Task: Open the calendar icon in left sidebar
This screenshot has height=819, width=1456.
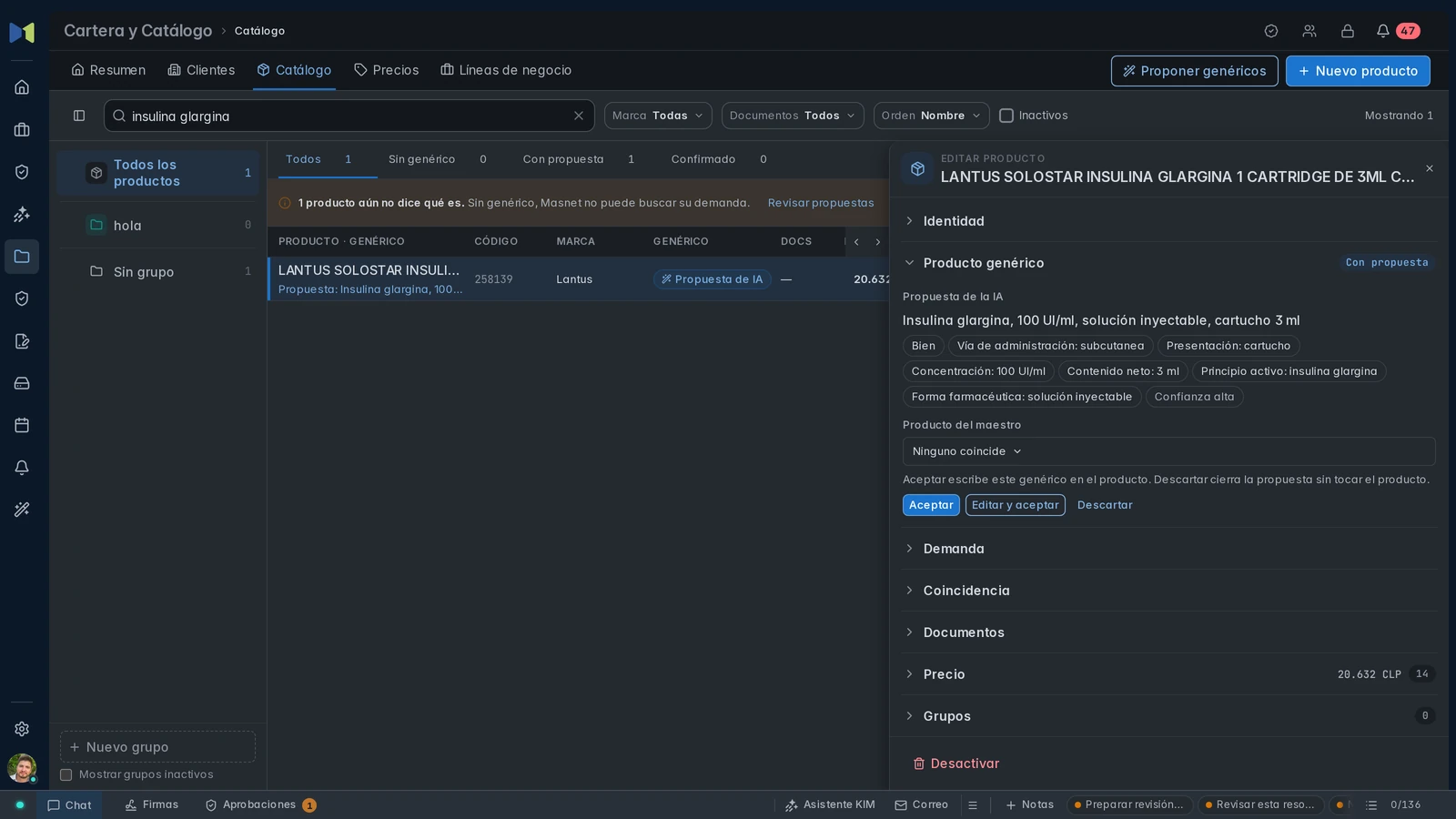Action: pos(22,425)
